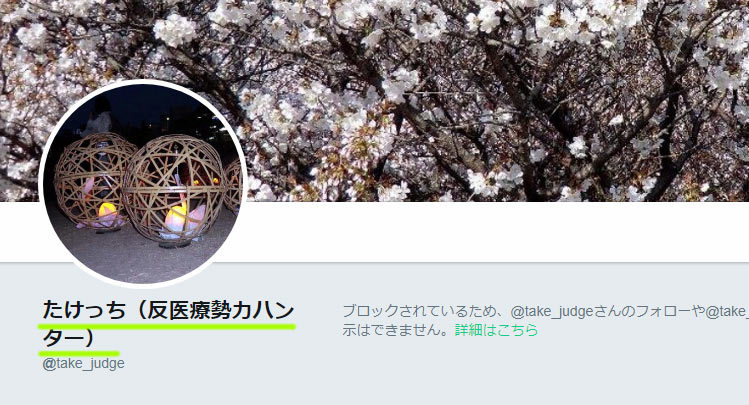The height and width of the screenshot is (405, 749).
Task: Click the short green underline below ター）
Action: 79,353
